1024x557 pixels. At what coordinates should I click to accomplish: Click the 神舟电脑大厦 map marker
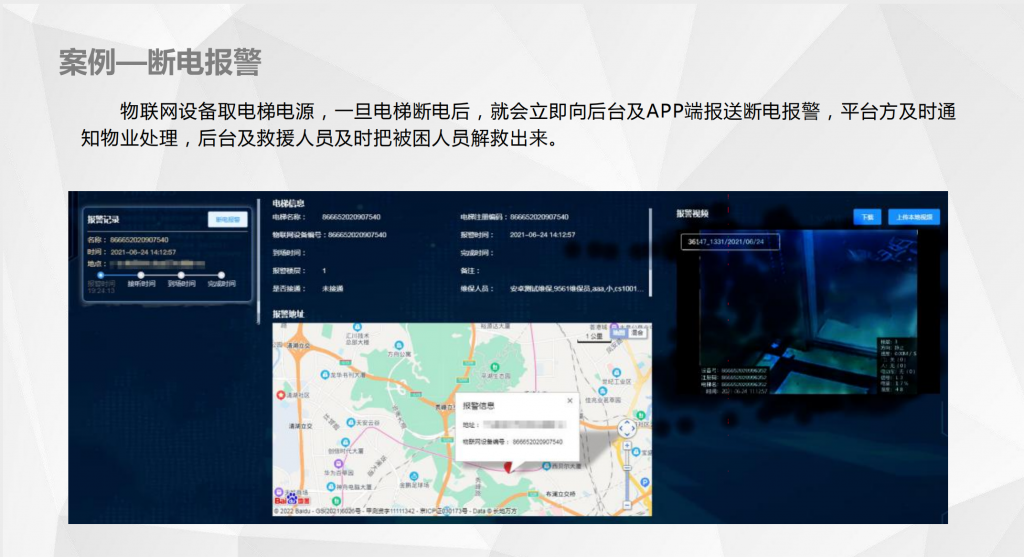click(x=330, y=486)
